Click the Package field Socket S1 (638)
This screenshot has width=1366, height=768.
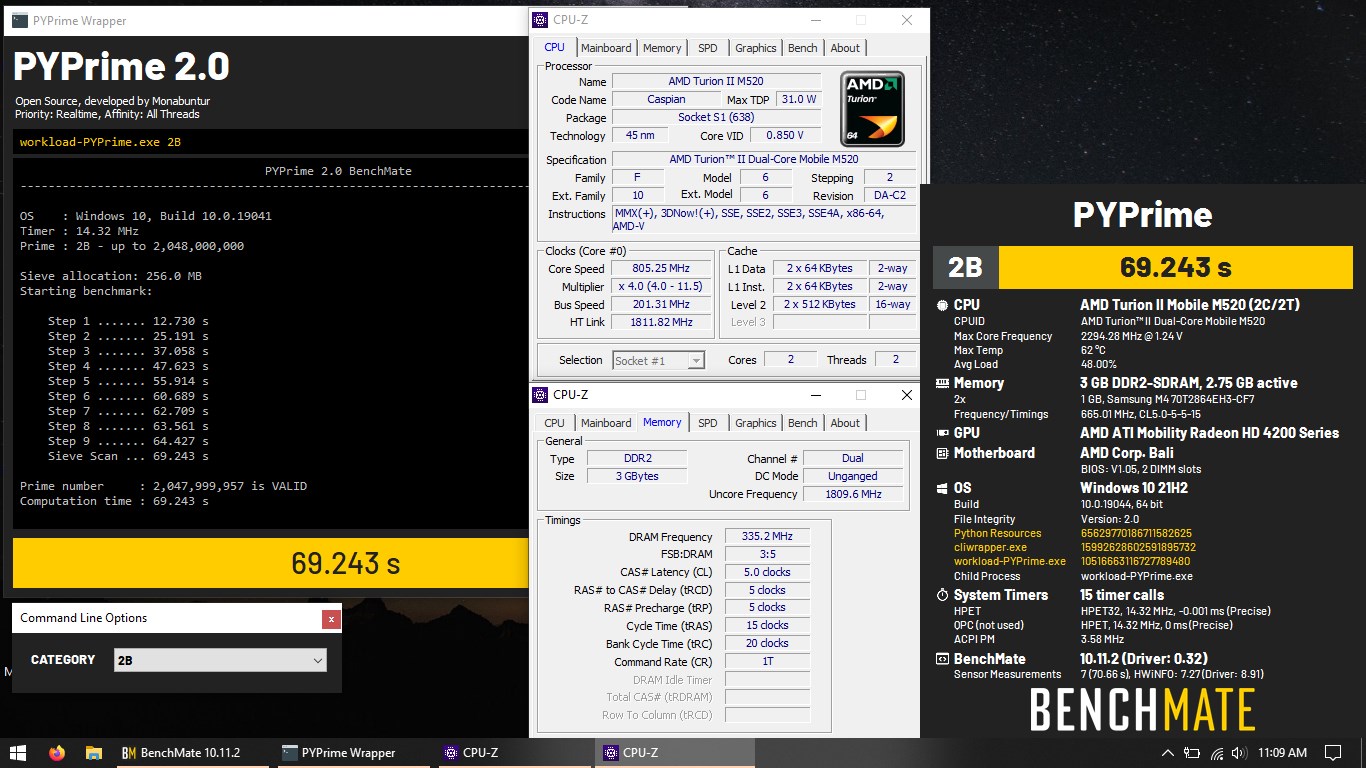coord(716,118)
